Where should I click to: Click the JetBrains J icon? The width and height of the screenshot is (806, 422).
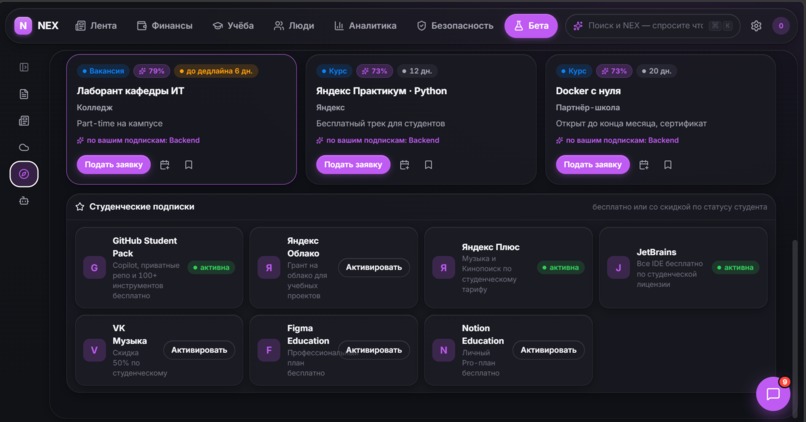[618, 267]
